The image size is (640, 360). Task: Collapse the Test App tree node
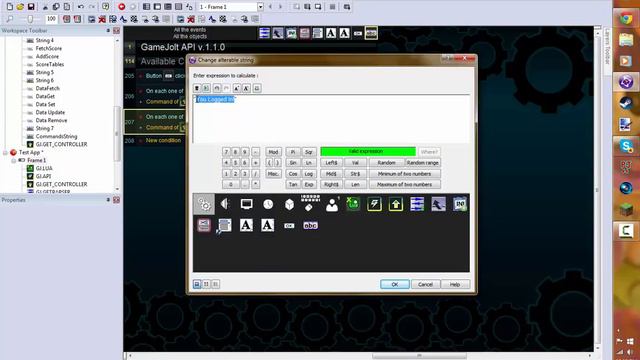point(6,152)
